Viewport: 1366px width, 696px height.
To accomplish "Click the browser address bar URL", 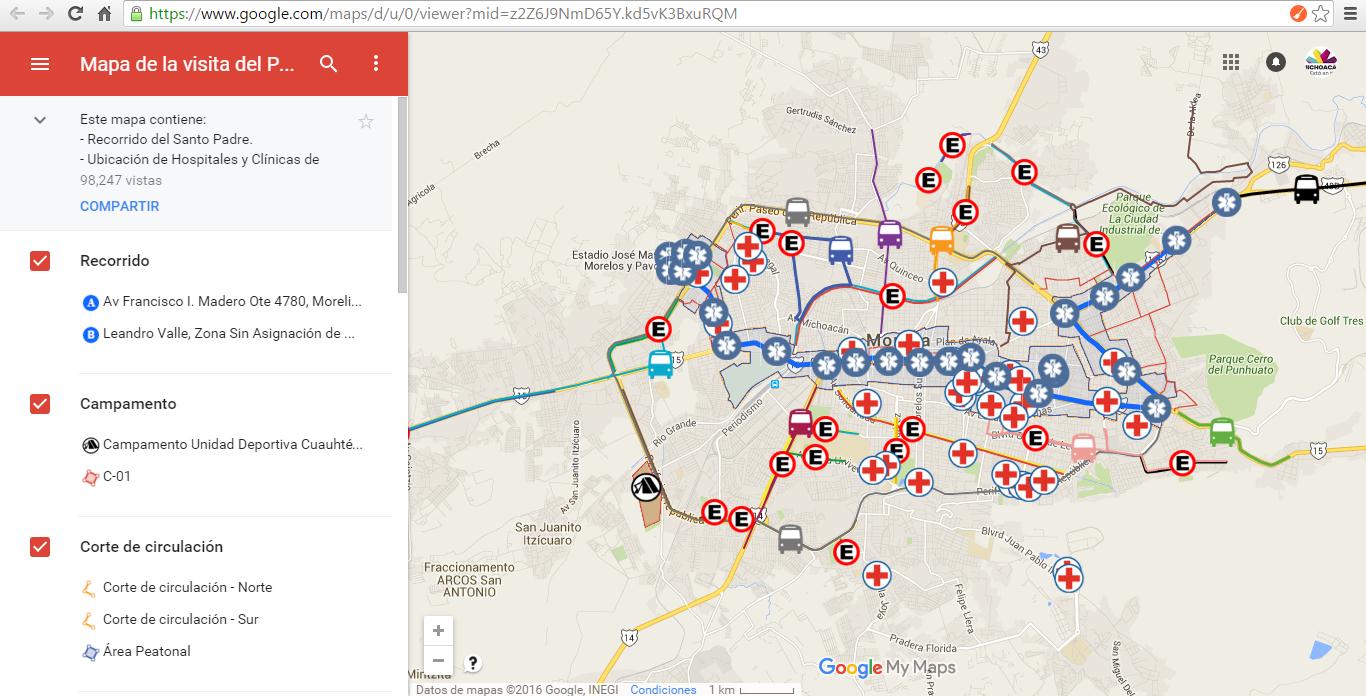I will (x=700, y=14).
